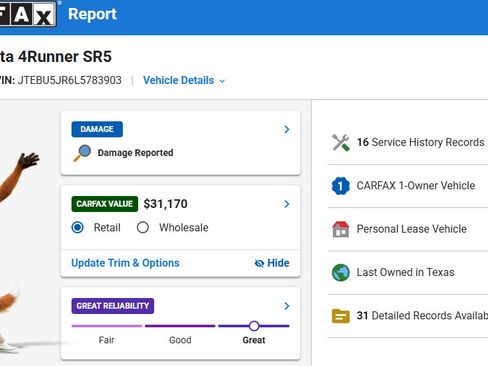Image resolution: width=488 pixels, height=366 pixels.
Task: Click the magnifying glass Damage Reported icon
Action: point(82,153)
